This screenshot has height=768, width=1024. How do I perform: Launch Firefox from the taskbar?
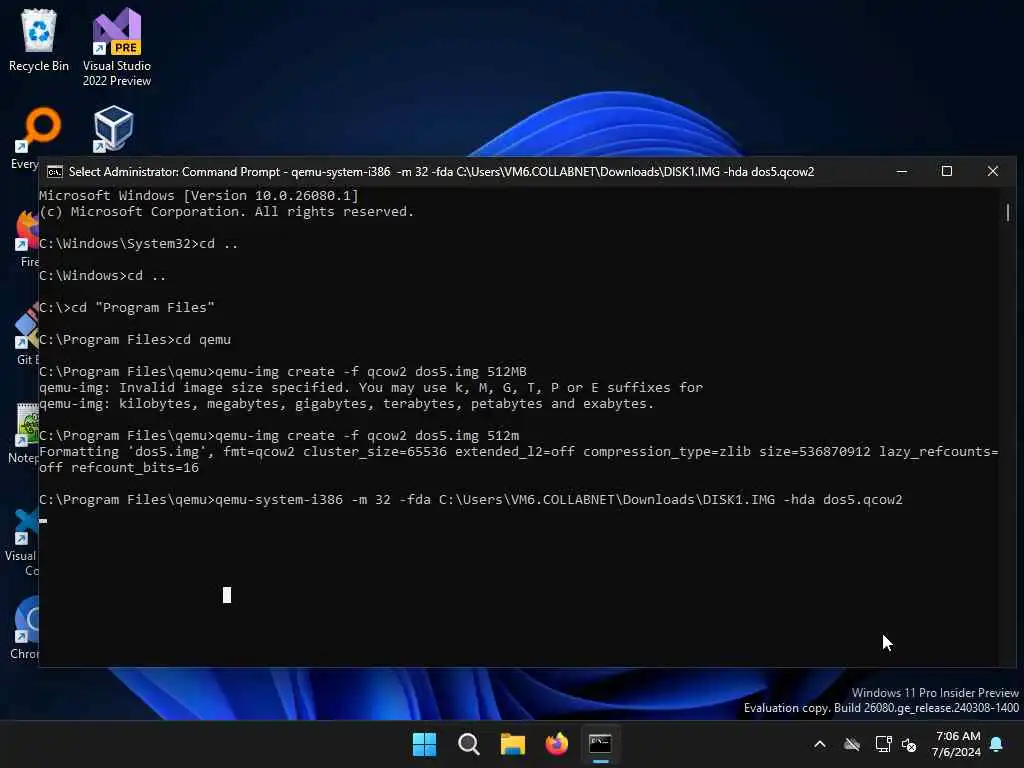(x=556, y=744)
